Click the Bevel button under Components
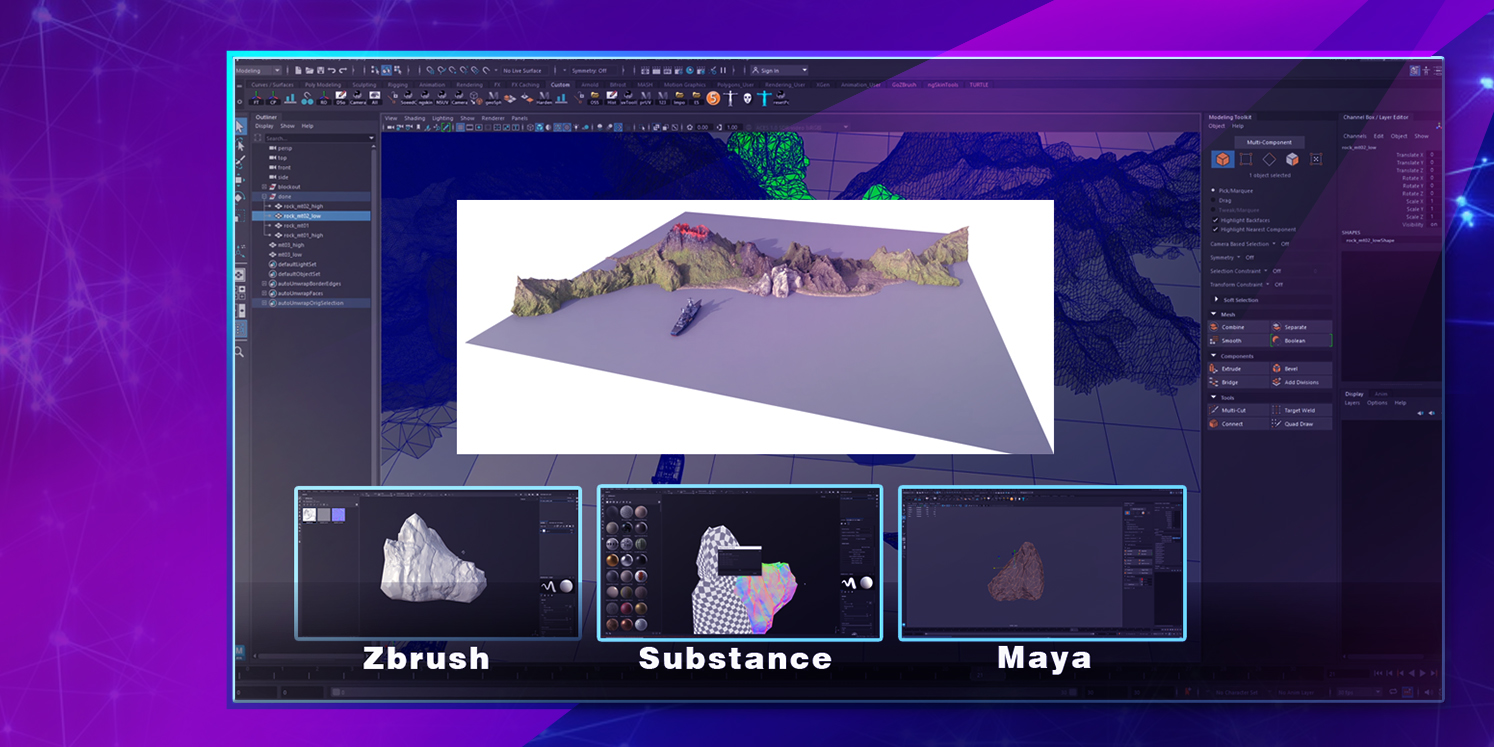The width and height of the screenshot is (1494, 747). click(1290, 369)
